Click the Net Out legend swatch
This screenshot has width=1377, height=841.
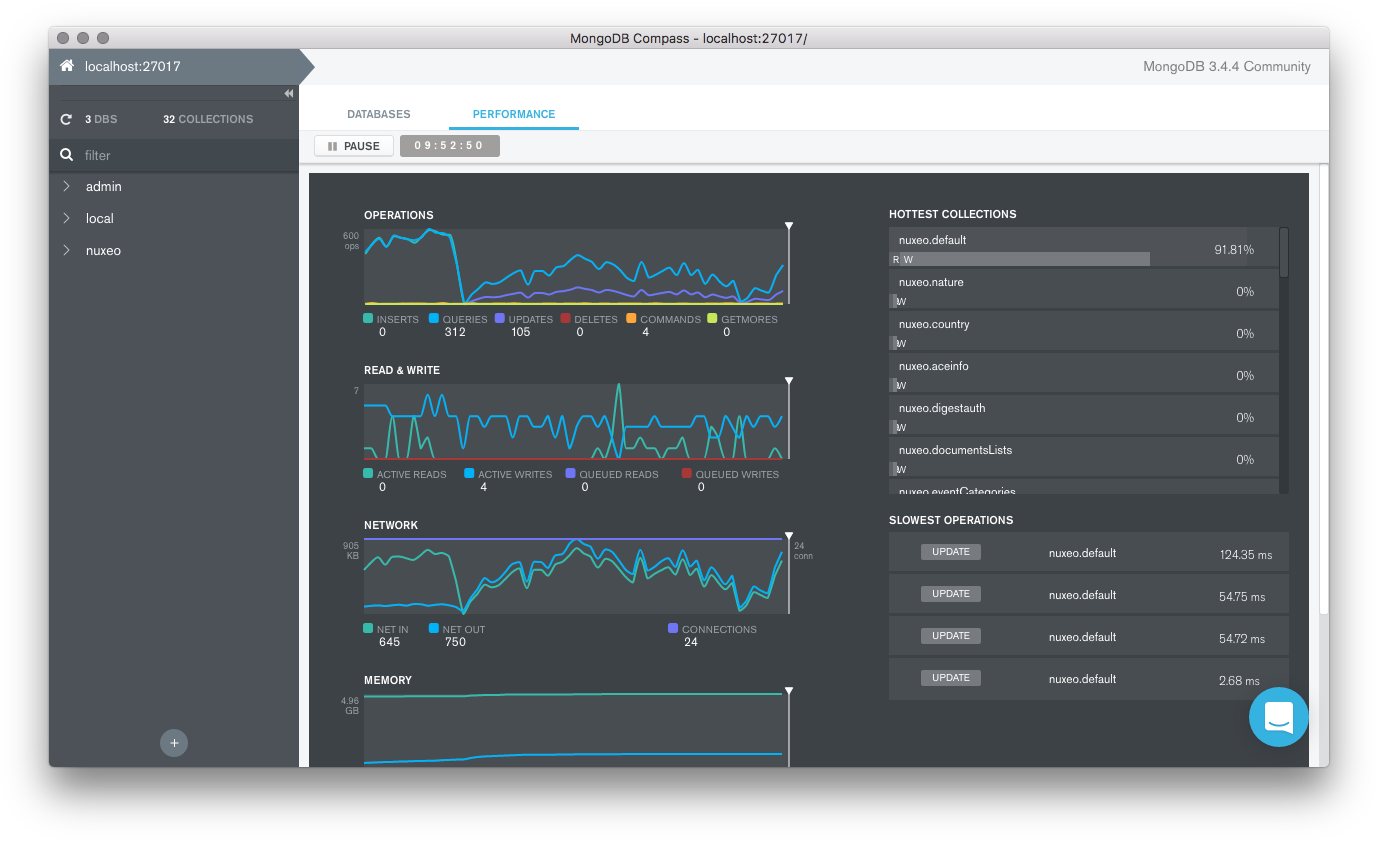tap(434, 629)
